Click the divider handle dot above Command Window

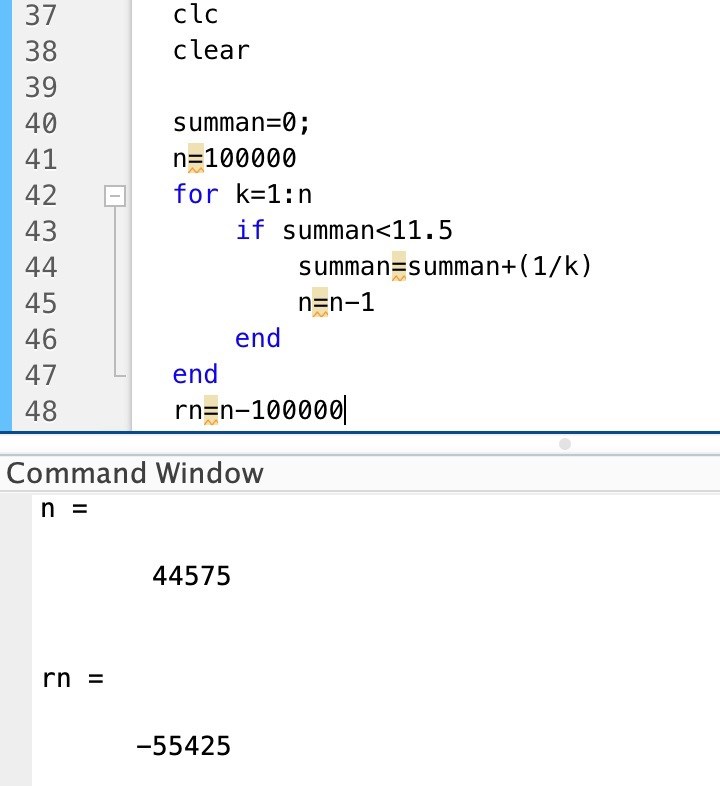coord(564,443)
